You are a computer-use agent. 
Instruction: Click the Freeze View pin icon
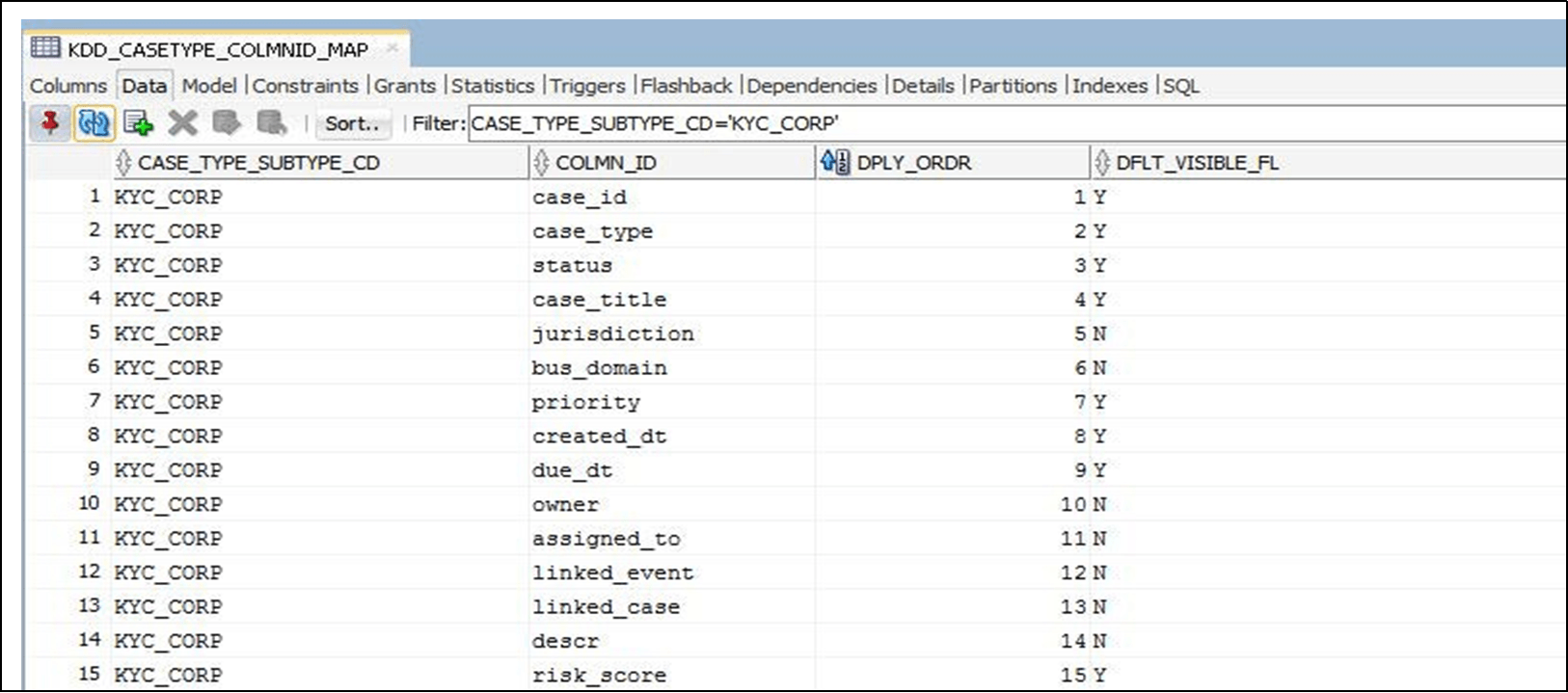49,123
